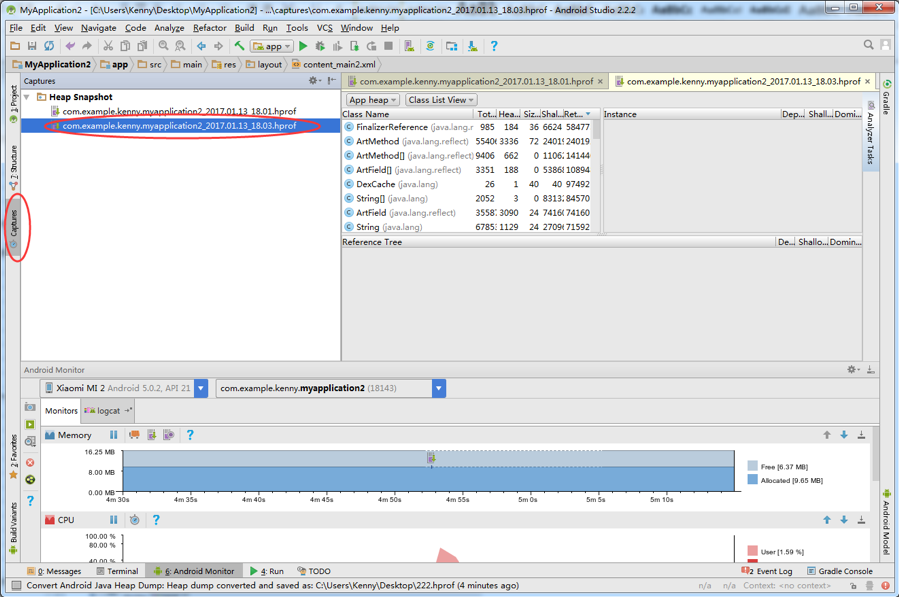Click the Search Everywhere magnifier icon
Image resolution: width=899 pixels, height=597 pixels.
869,45
